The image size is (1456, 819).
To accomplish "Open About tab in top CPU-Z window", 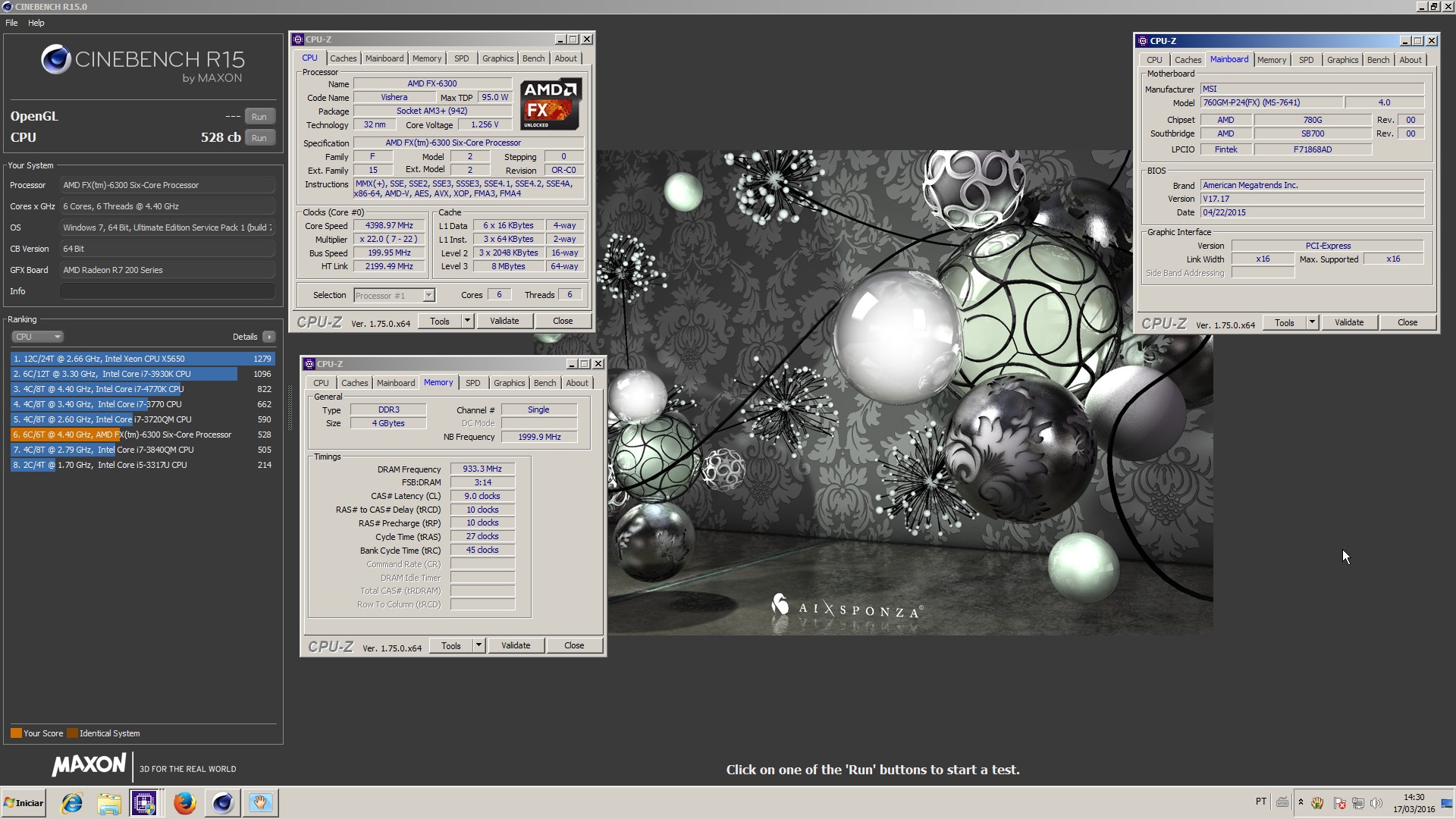I will tap(566, 58).
